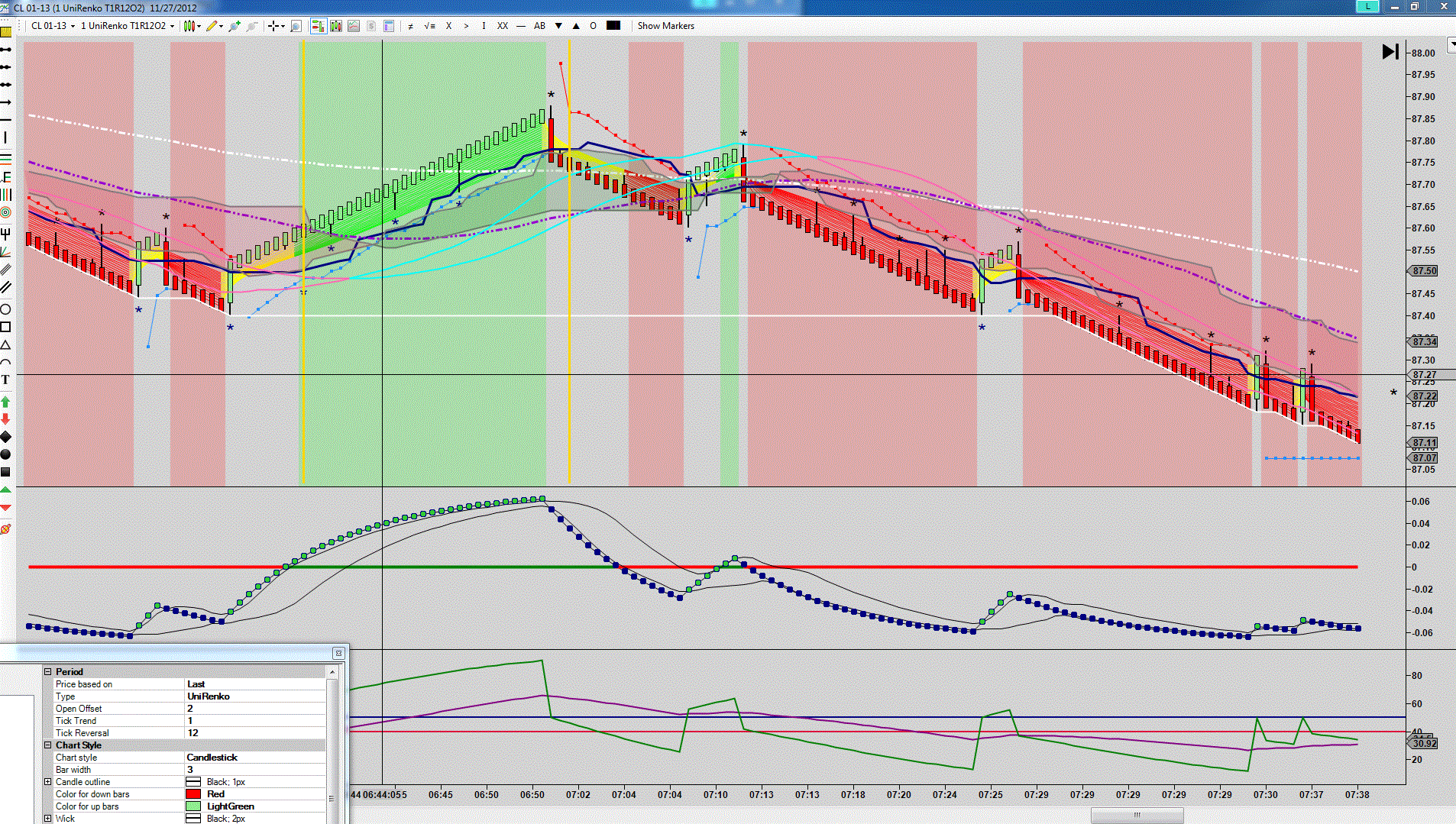Viewport: 1456px width, 824px height.
Task: Select the Type value UniRenko
Action: click(256, 696)
